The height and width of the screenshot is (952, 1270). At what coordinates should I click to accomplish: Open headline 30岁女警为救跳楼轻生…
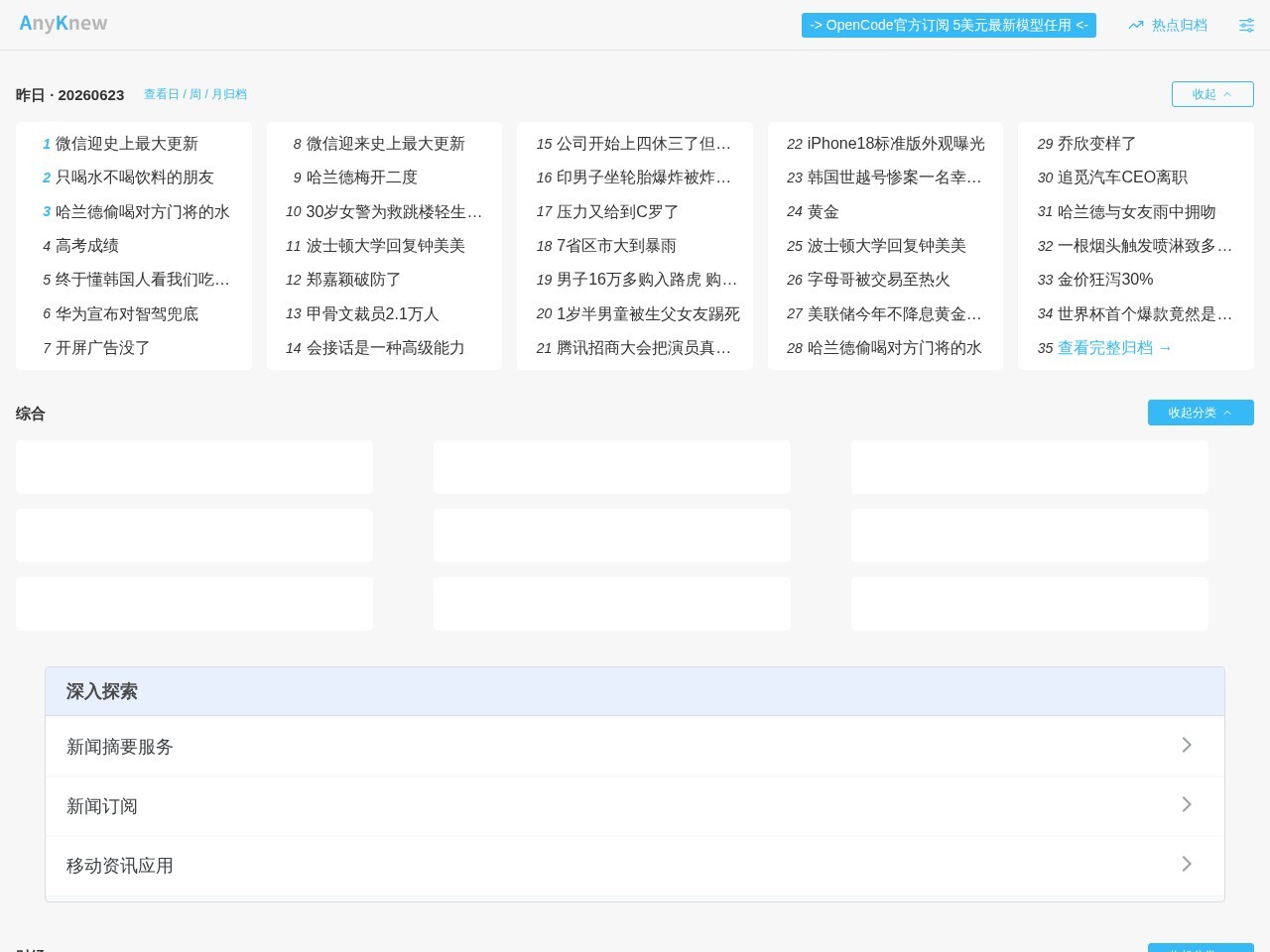[x=395, y=212]
